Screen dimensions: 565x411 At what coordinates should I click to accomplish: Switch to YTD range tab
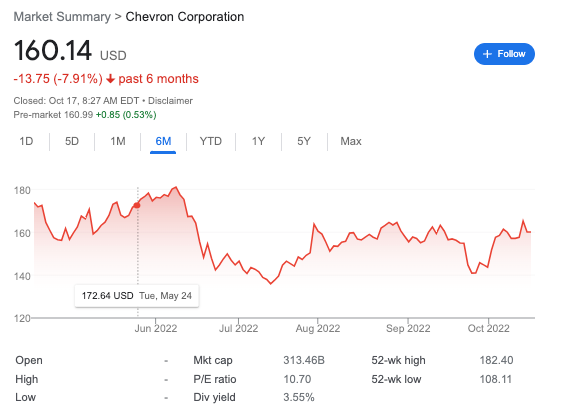pos(211,141)
